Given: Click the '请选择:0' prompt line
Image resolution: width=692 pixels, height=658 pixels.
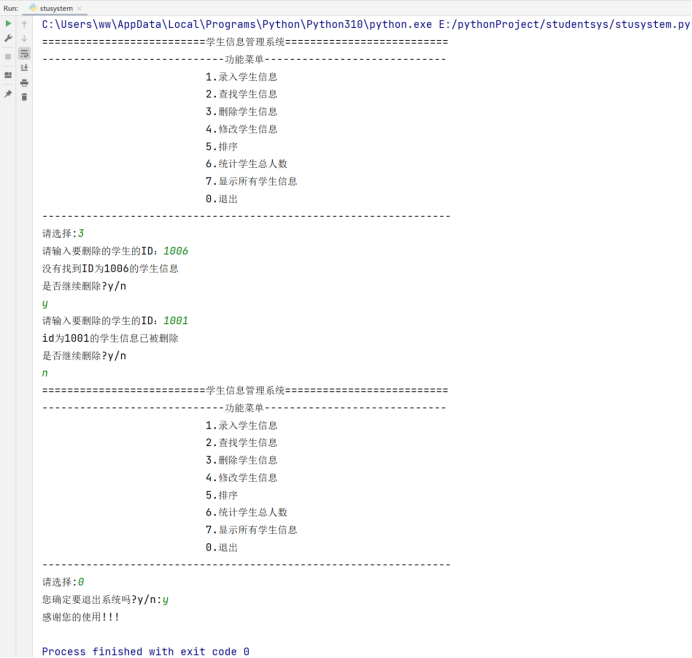Looking at the screenshot, I should click(x=63, y=582).
